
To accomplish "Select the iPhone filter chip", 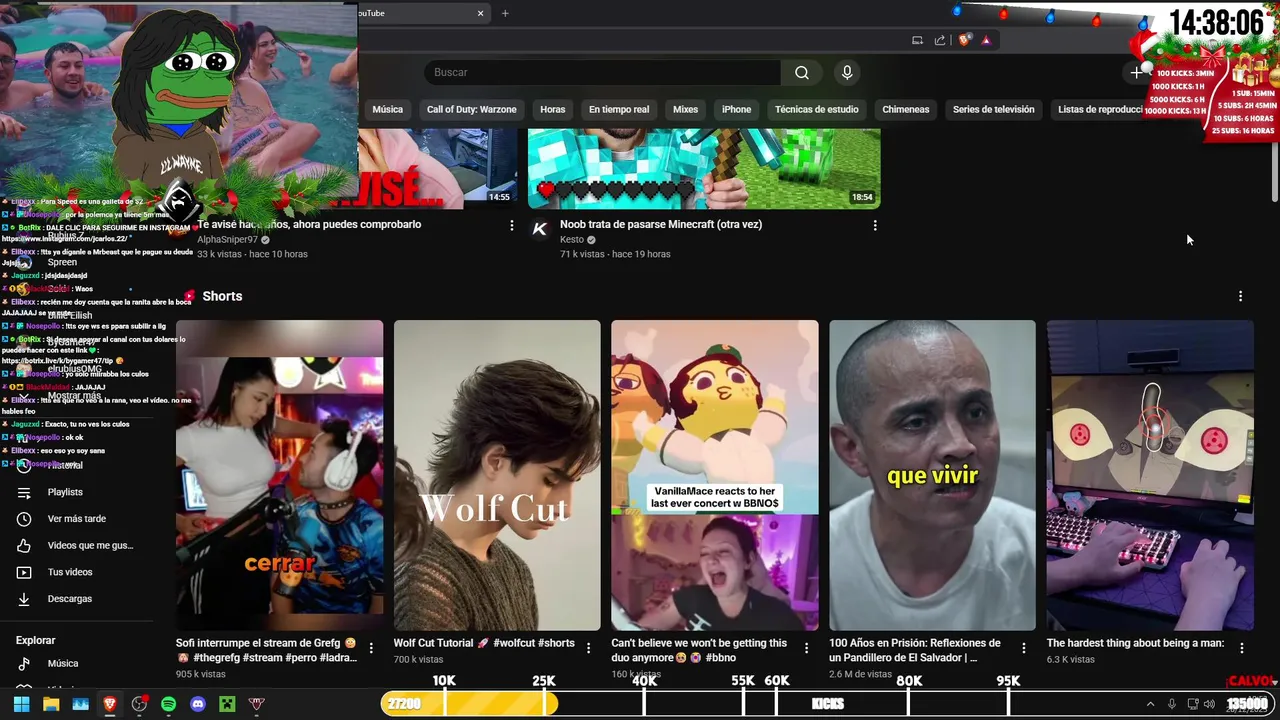I will click(737, 109).
